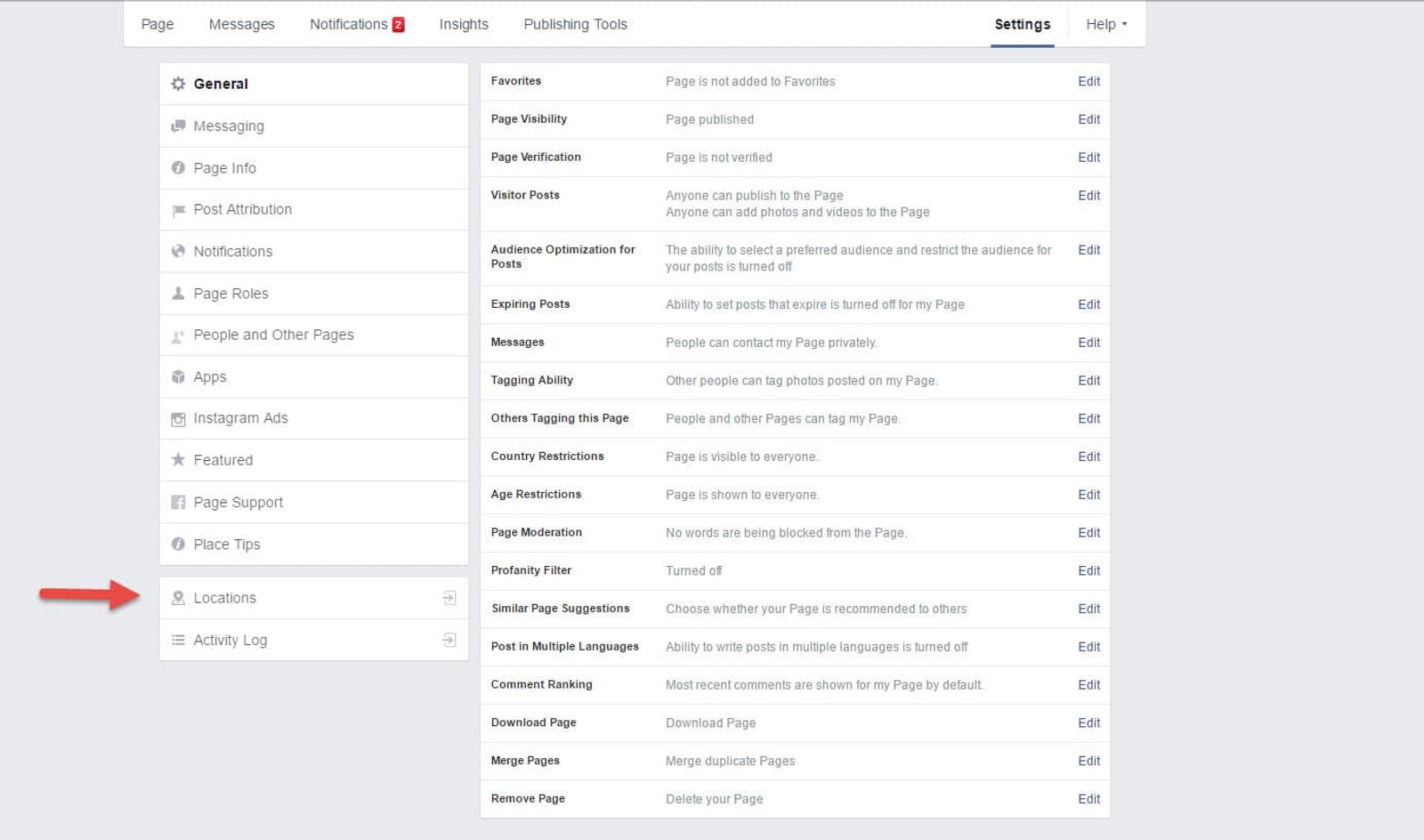Click the Notifications globe icon in sidebar
Screen dimensions: 1424x840
178,251
